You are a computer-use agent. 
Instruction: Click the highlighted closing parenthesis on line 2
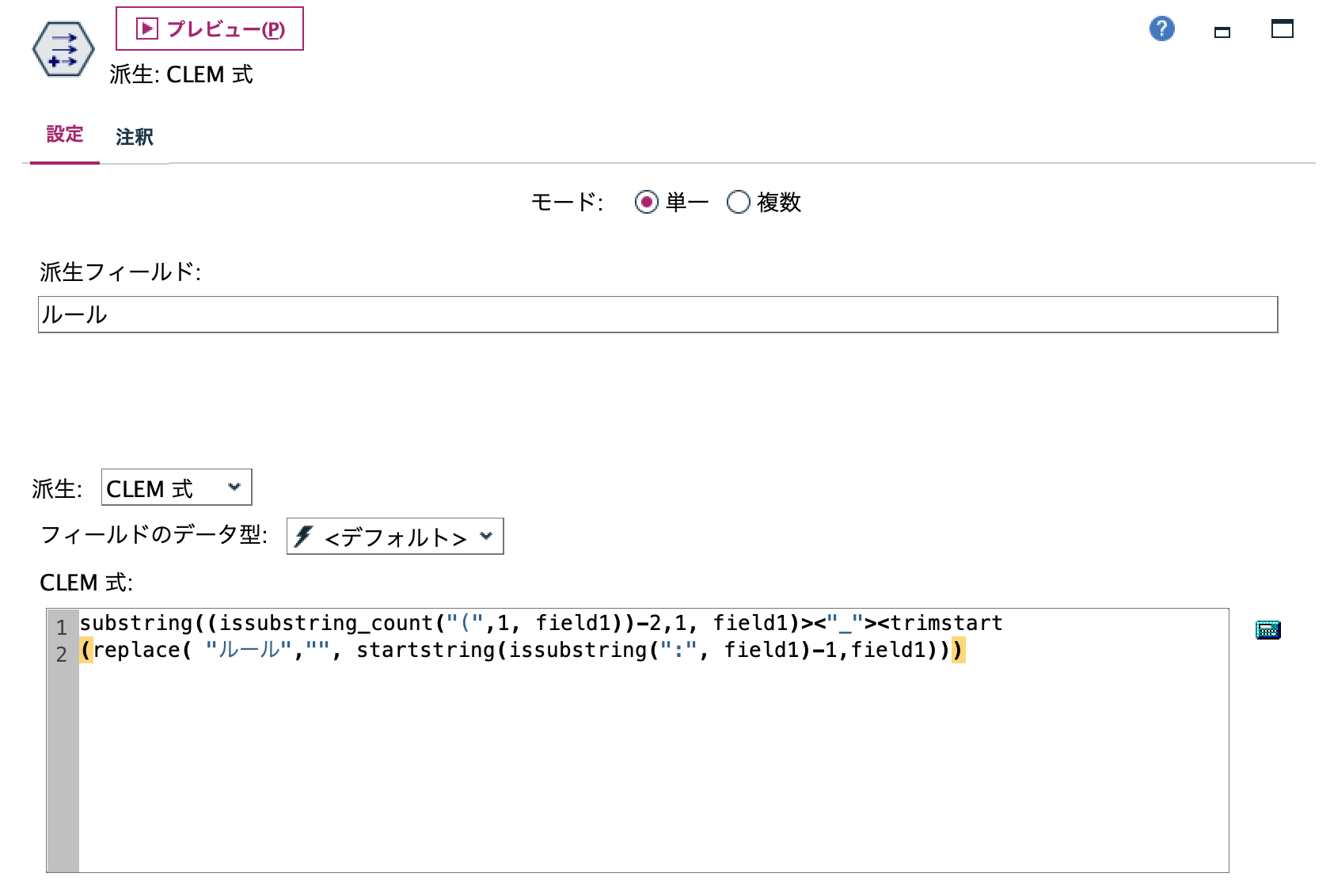tap(958, 651)
